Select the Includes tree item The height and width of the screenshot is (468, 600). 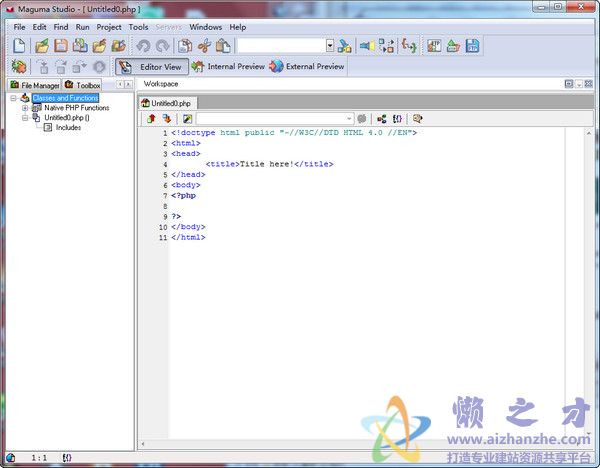68,127
